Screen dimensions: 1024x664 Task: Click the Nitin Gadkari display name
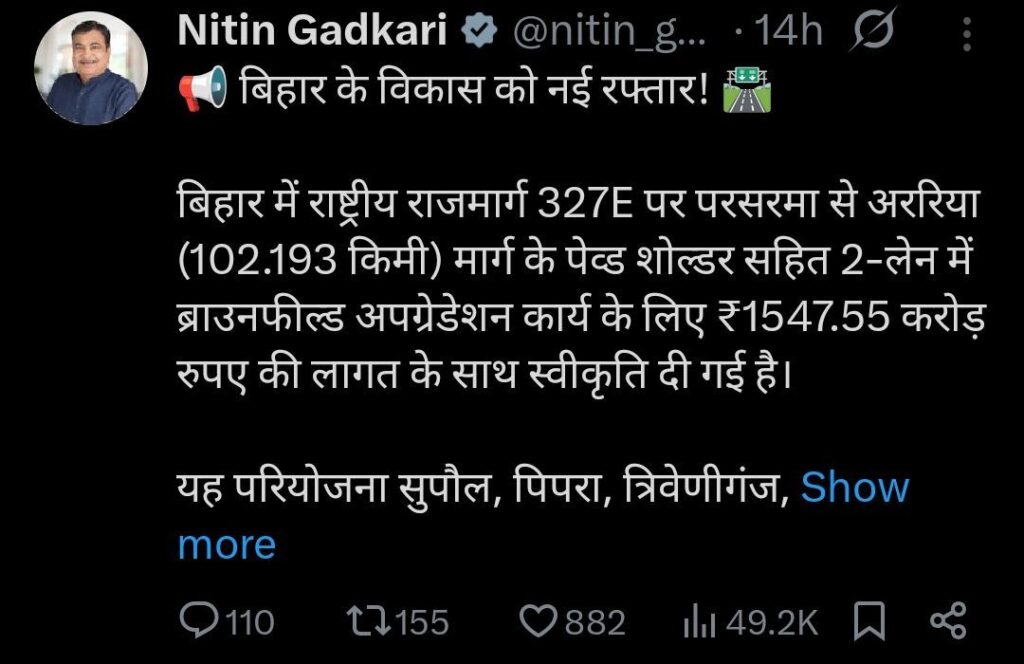pyautogui.click(x=311, y=32)
